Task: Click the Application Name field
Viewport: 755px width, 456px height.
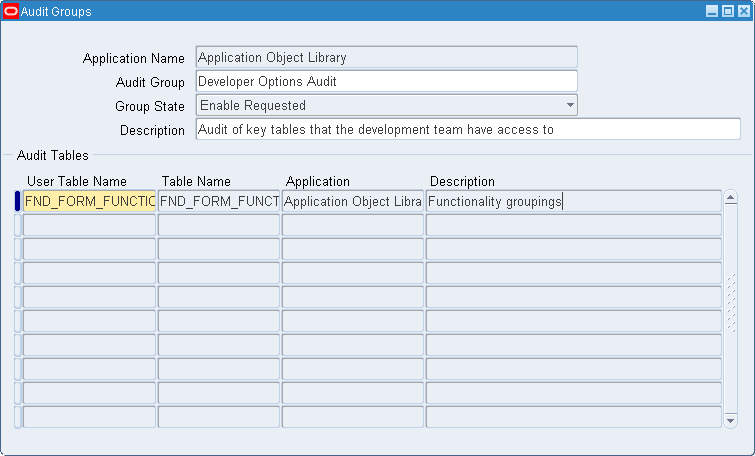Action: click(387, 57)
